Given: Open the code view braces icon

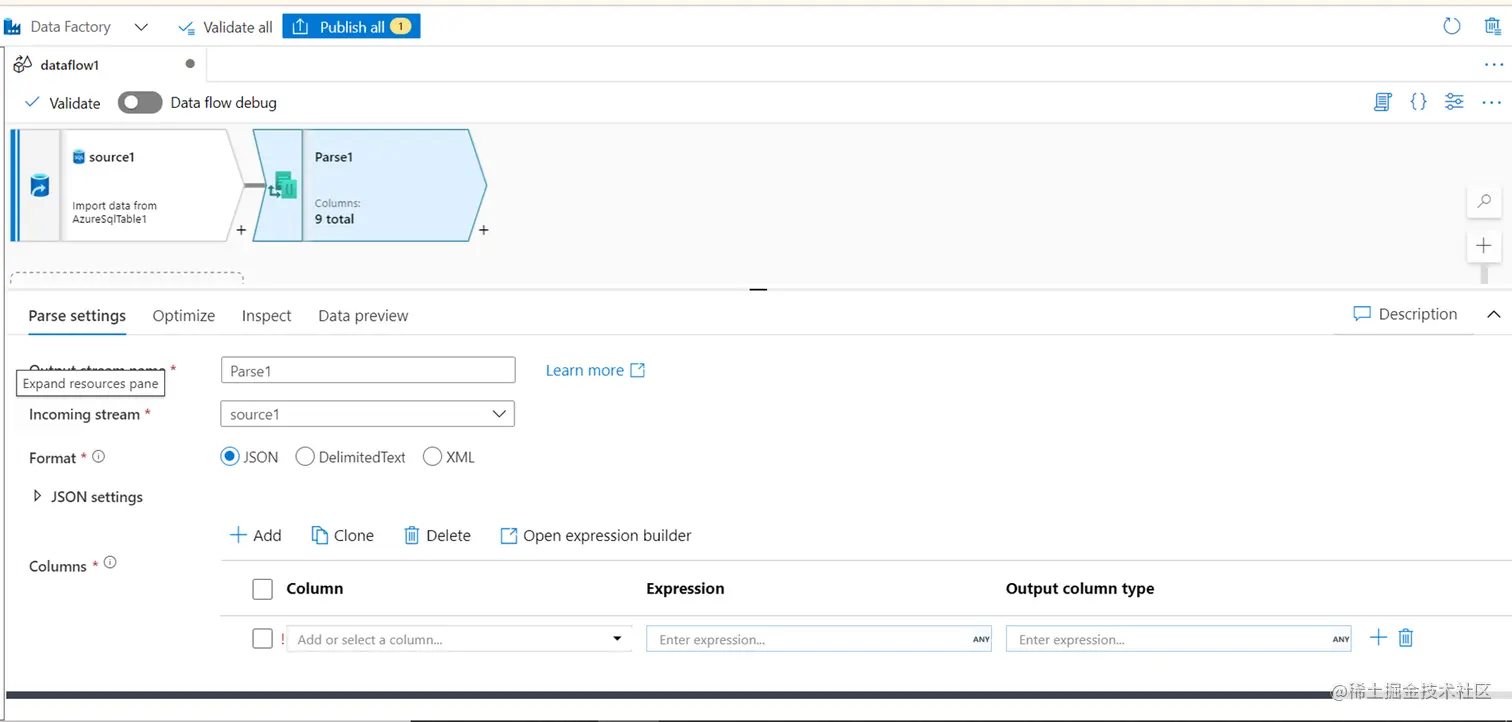Looking at the screenshot, I should point(1418,102).
